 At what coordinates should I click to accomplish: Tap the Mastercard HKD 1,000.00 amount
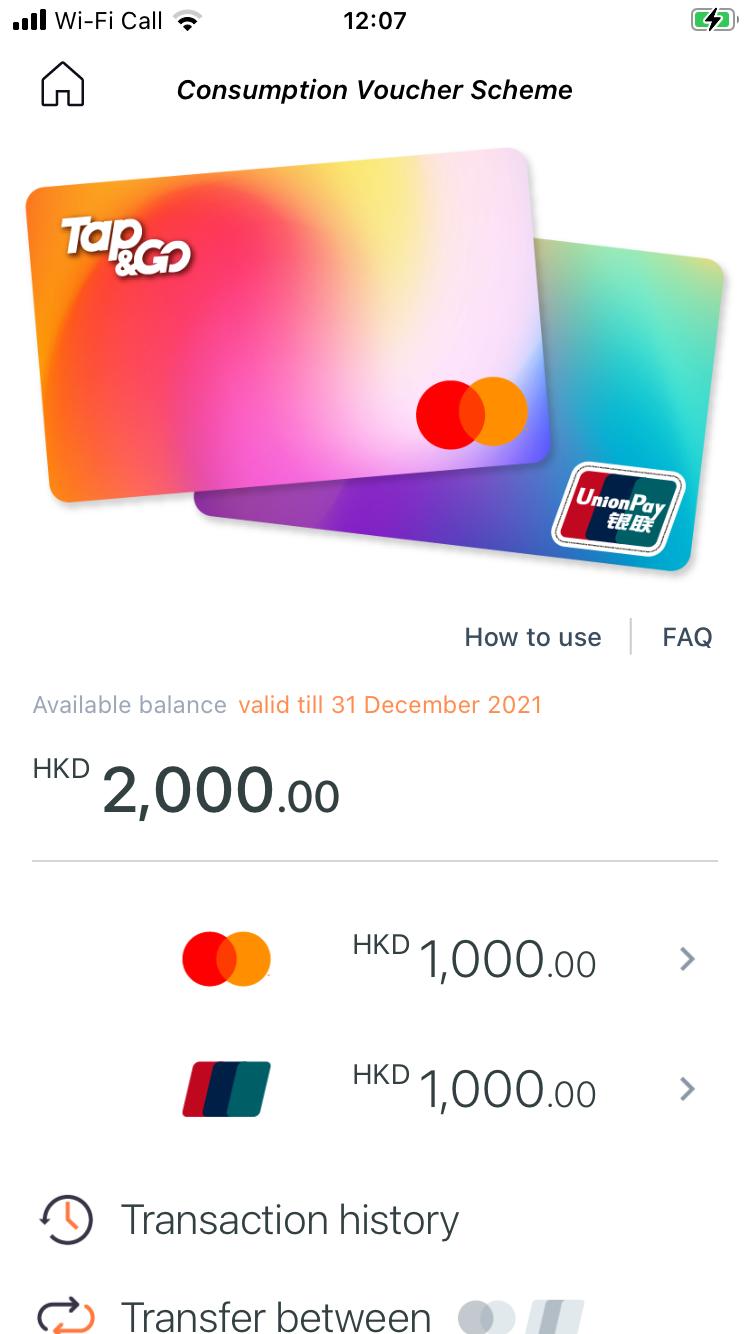[x=474, y=959]
